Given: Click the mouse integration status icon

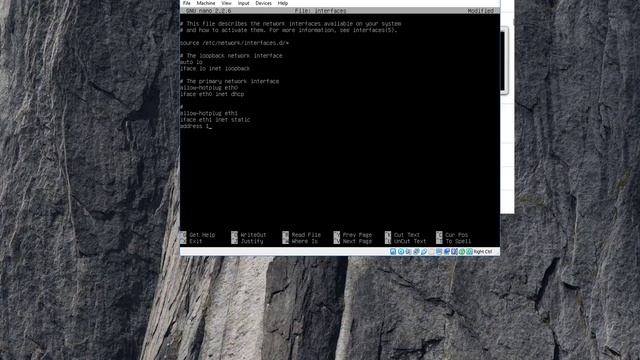Looking at the screenshot, I should tap(462, 251).
